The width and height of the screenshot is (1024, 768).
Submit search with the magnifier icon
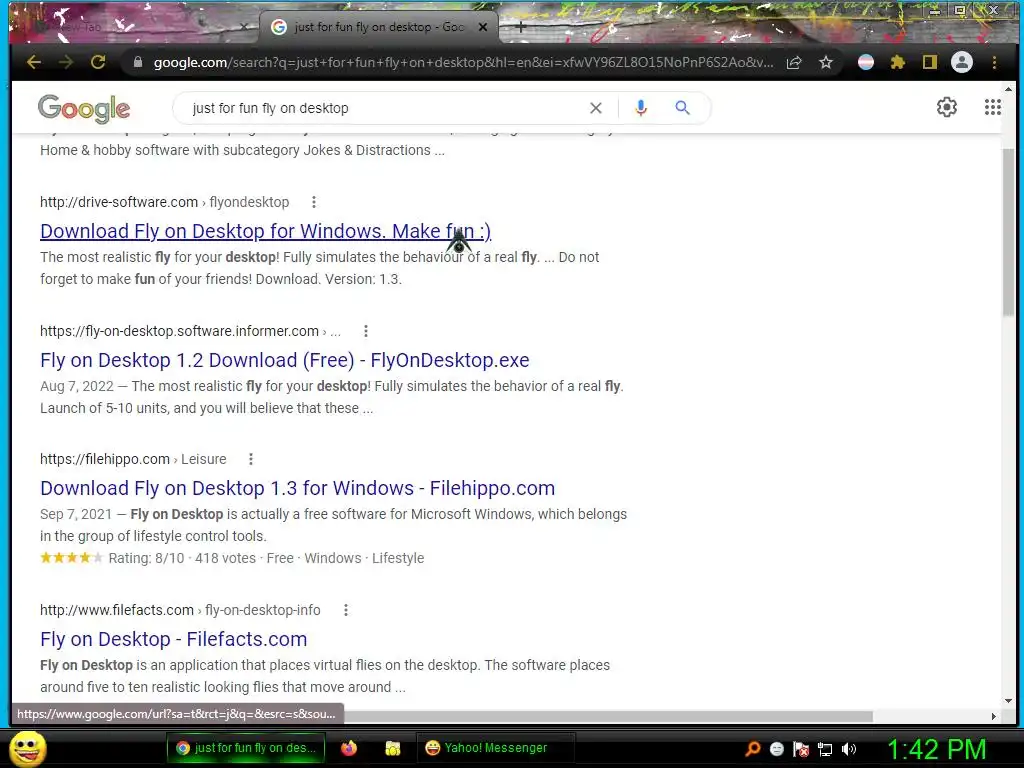(x=682, y=108)
